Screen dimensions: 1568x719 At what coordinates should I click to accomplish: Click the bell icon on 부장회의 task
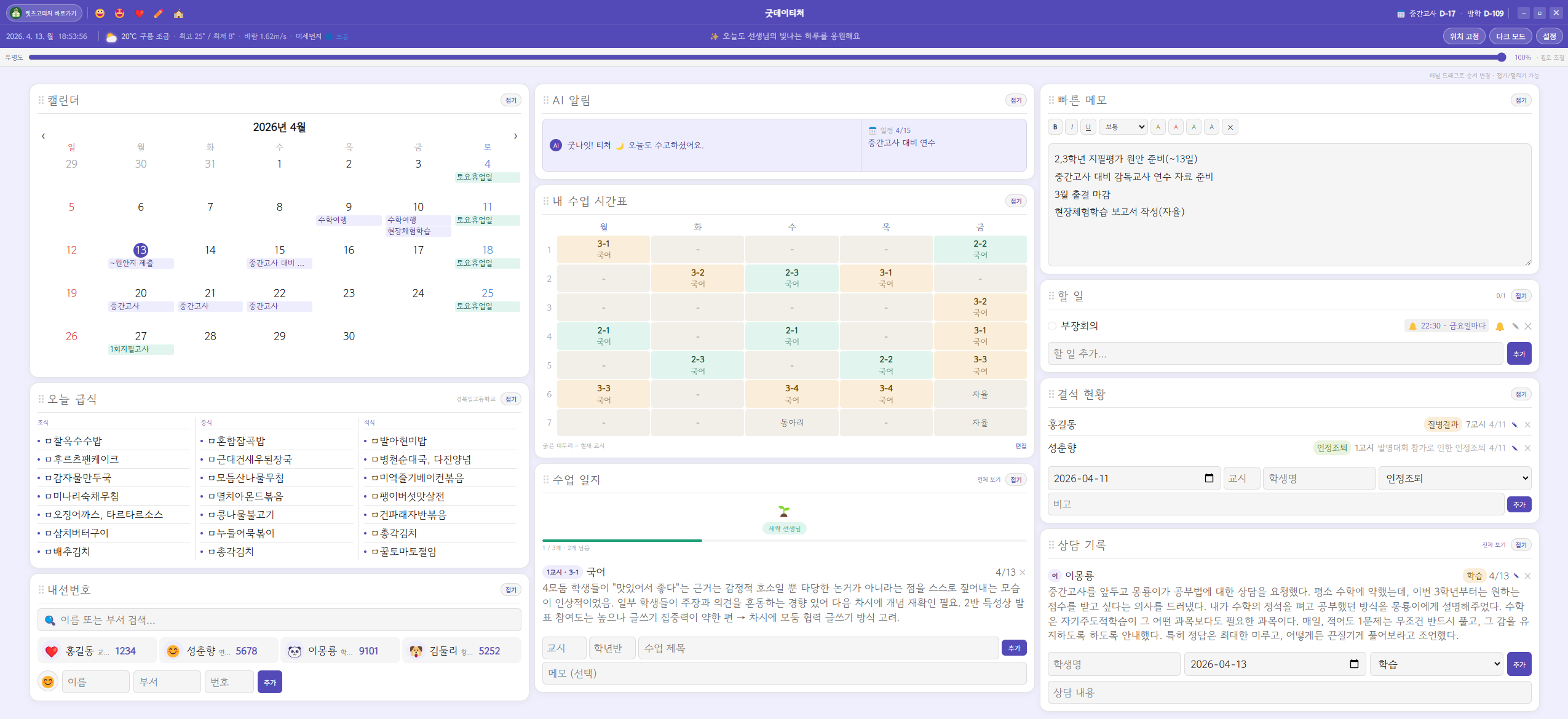coord(1500,327)
